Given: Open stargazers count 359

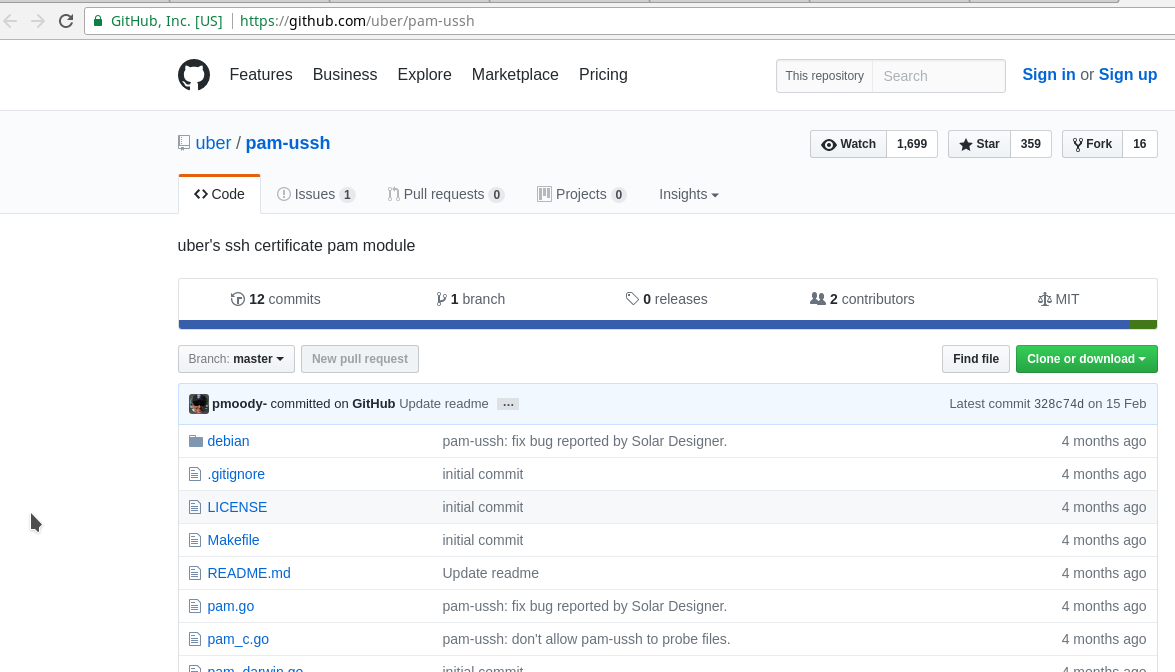Looking at the screenshot, I should pos(1031,144).
